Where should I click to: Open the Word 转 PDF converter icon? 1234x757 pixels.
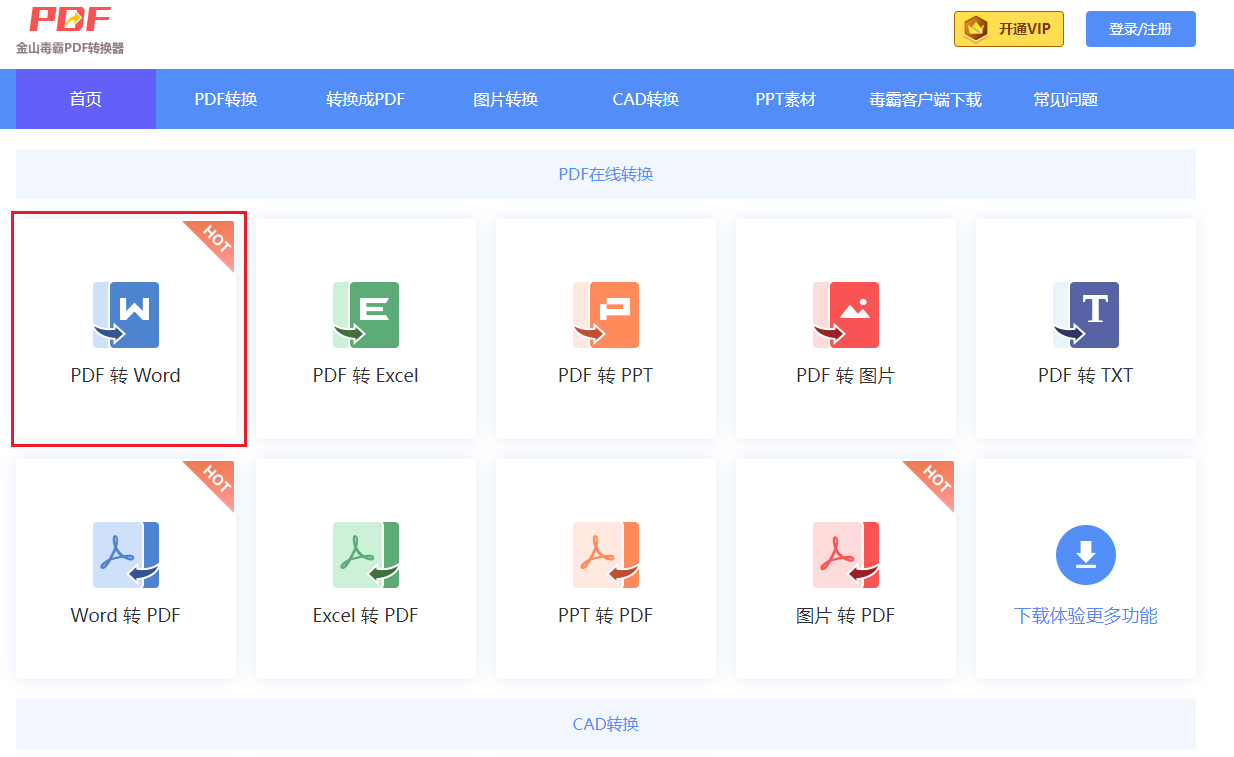[x=126, y=555]
